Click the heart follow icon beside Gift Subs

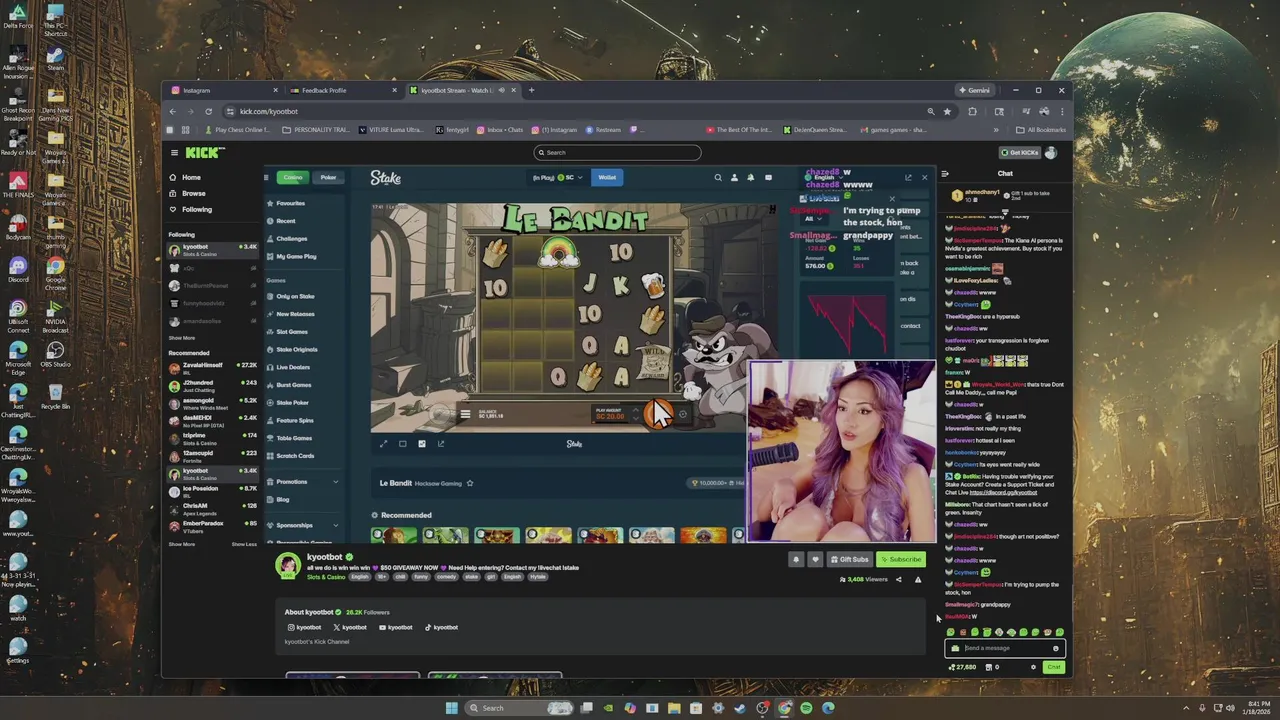[815, 560]
